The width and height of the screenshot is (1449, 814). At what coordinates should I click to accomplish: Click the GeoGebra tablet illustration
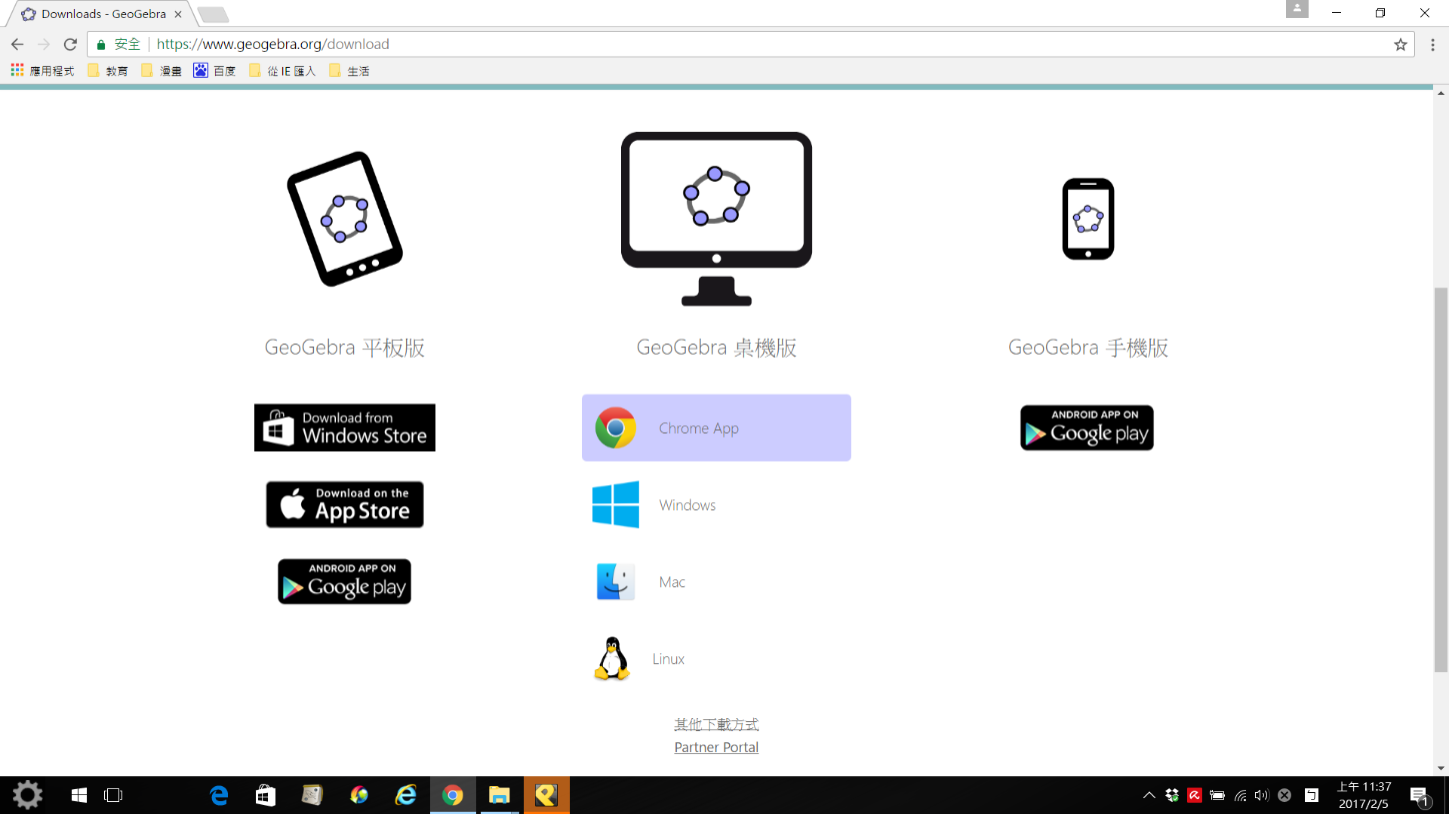(345, 219)
